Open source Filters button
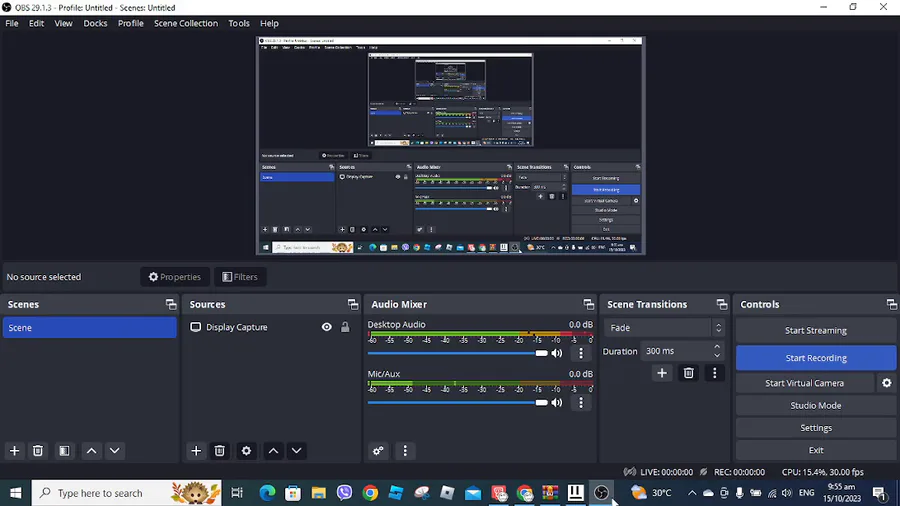This screenshot has width=900, height=506. point(240,277)
